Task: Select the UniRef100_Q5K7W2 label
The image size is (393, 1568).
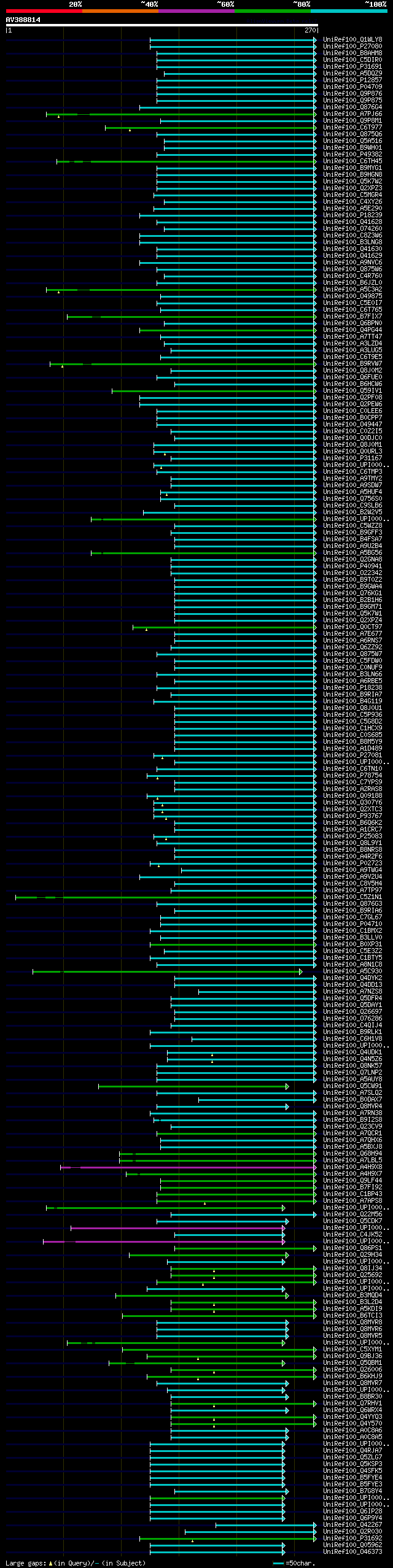Action: pos(352,181)
